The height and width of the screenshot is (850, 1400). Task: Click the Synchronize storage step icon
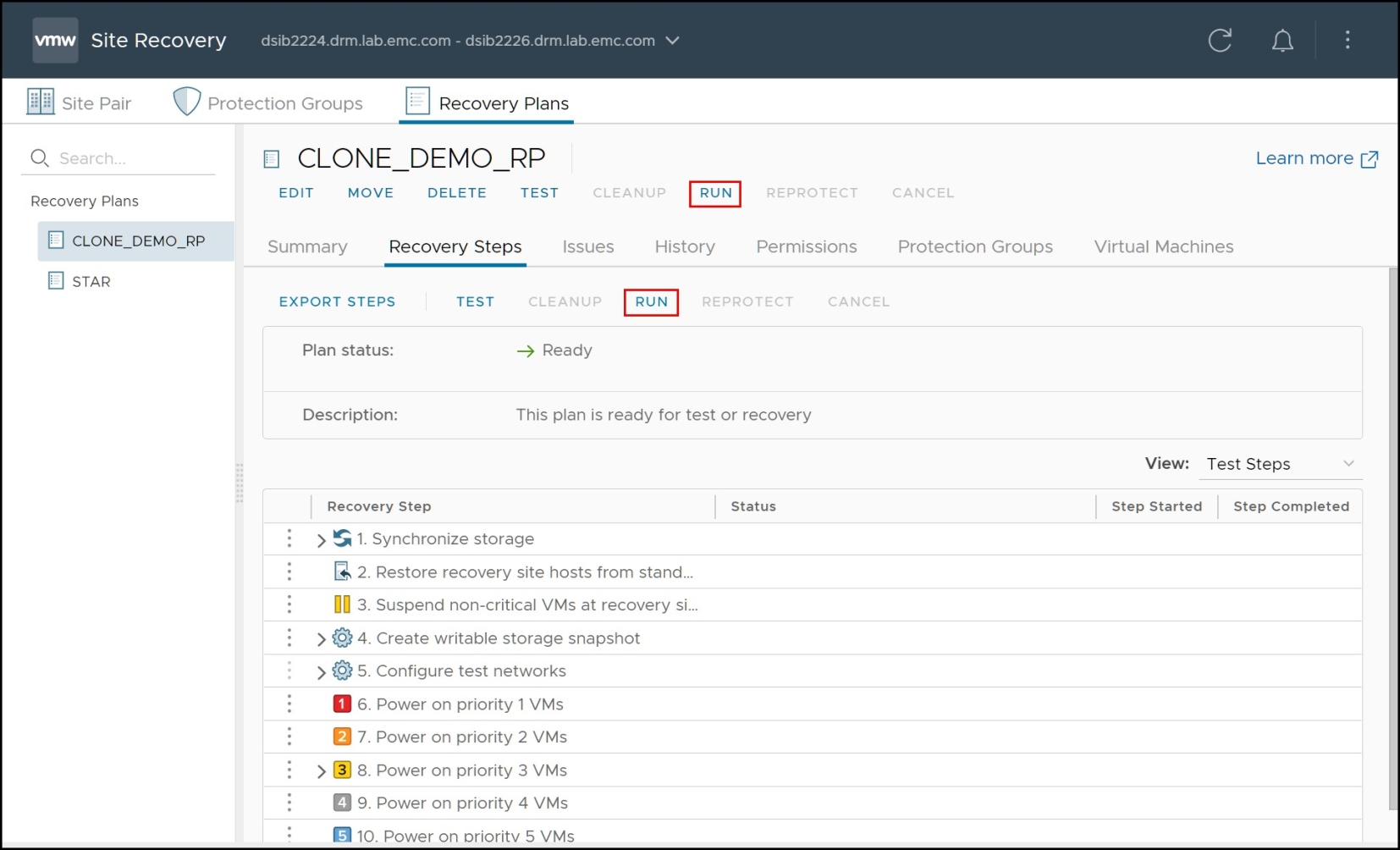click(342, 538)
